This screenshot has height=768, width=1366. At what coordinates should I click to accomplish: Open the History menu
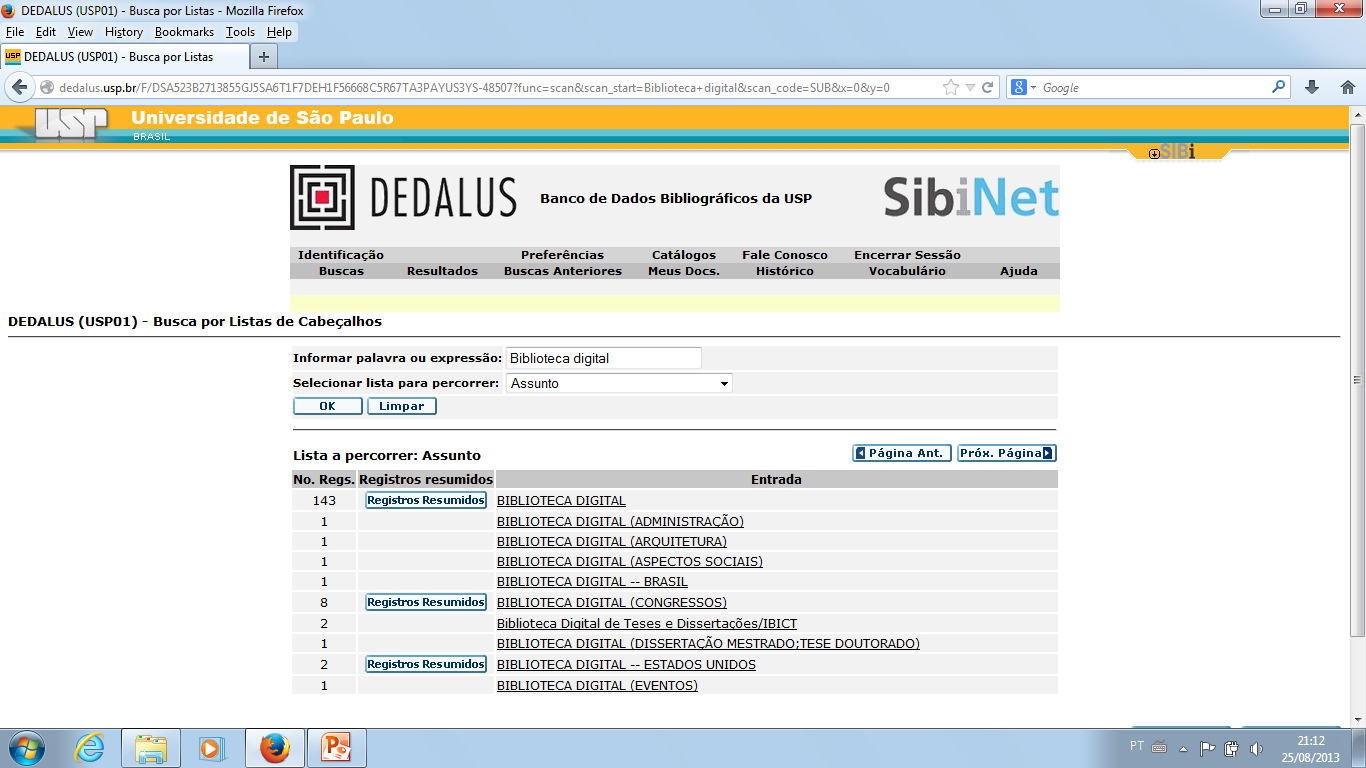[x=124, y=32]
